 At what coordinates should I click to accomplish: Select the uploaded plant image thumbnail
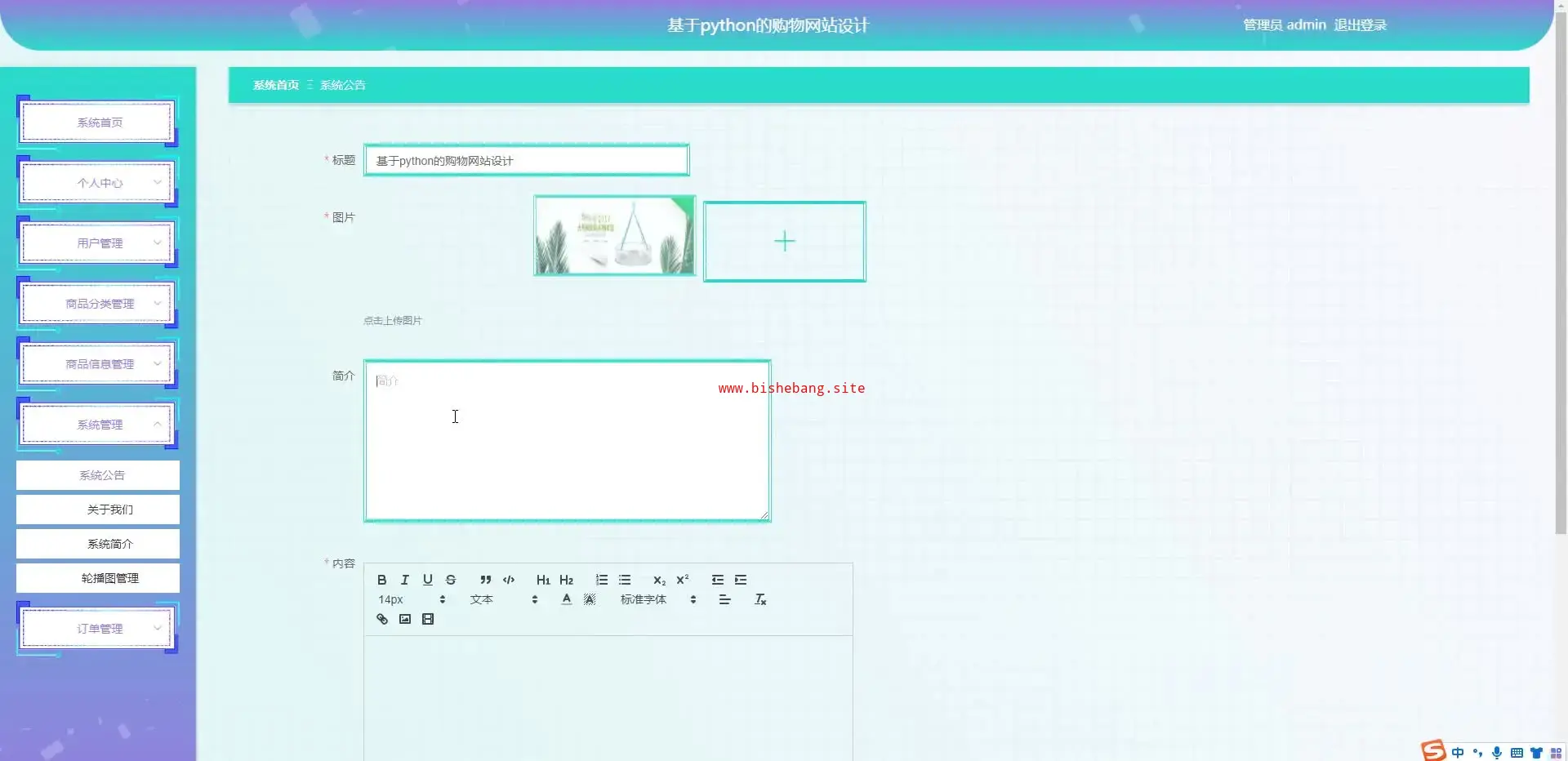coord(615,236)
